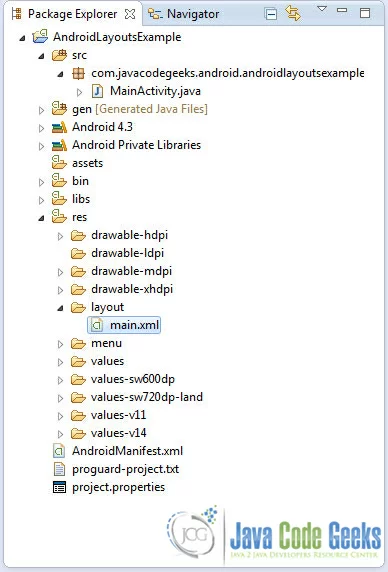This screenshot has height=572, width=388.
Task: Click the assets folder icon
Action: coord(59,162)
